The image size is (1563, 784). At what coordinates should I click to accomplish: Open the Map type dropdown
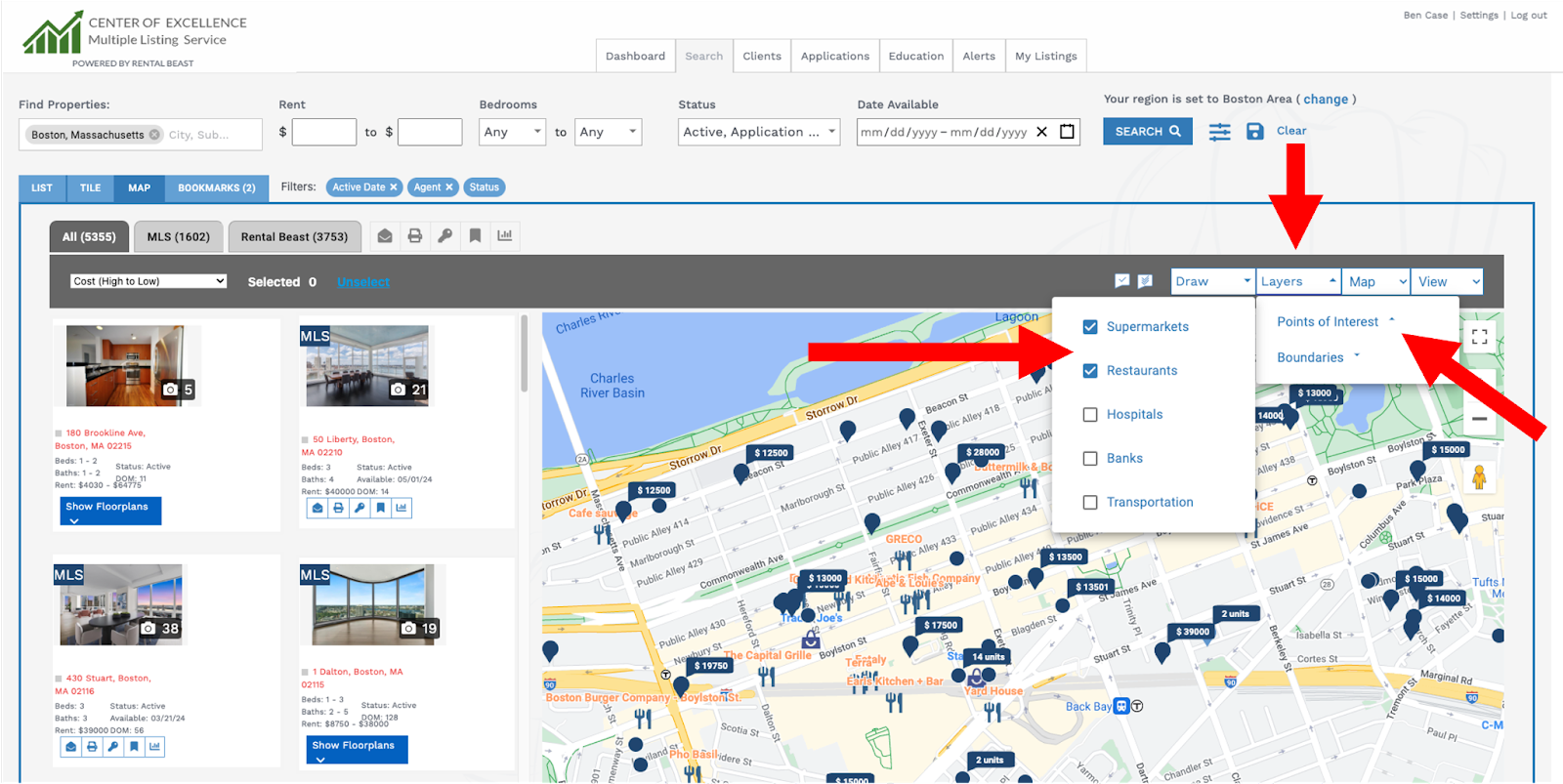coord(1376,281)
